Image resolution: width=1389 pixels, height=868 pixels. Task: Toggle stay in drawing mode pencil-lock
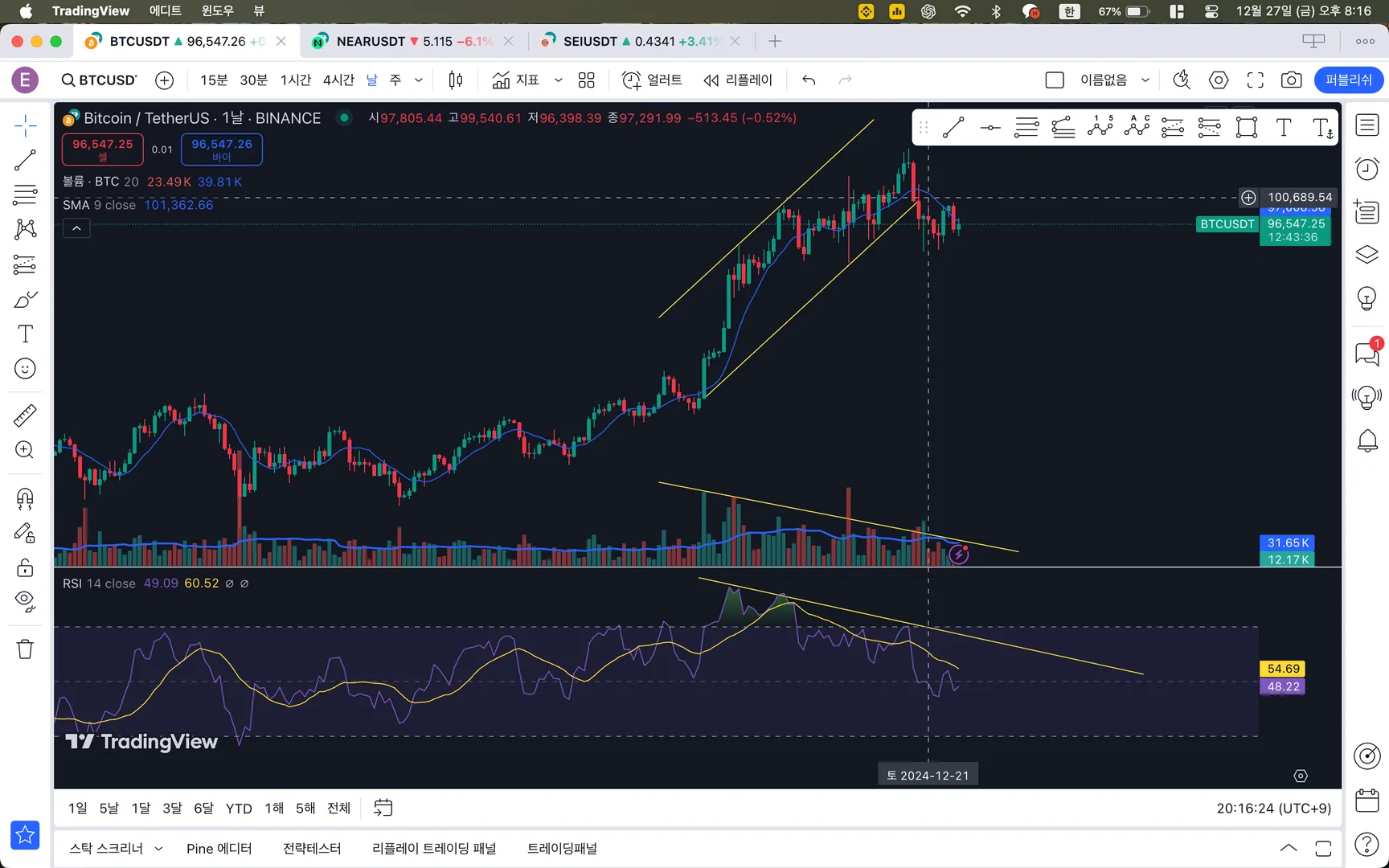pyautogui.click(x=25, y=533)
